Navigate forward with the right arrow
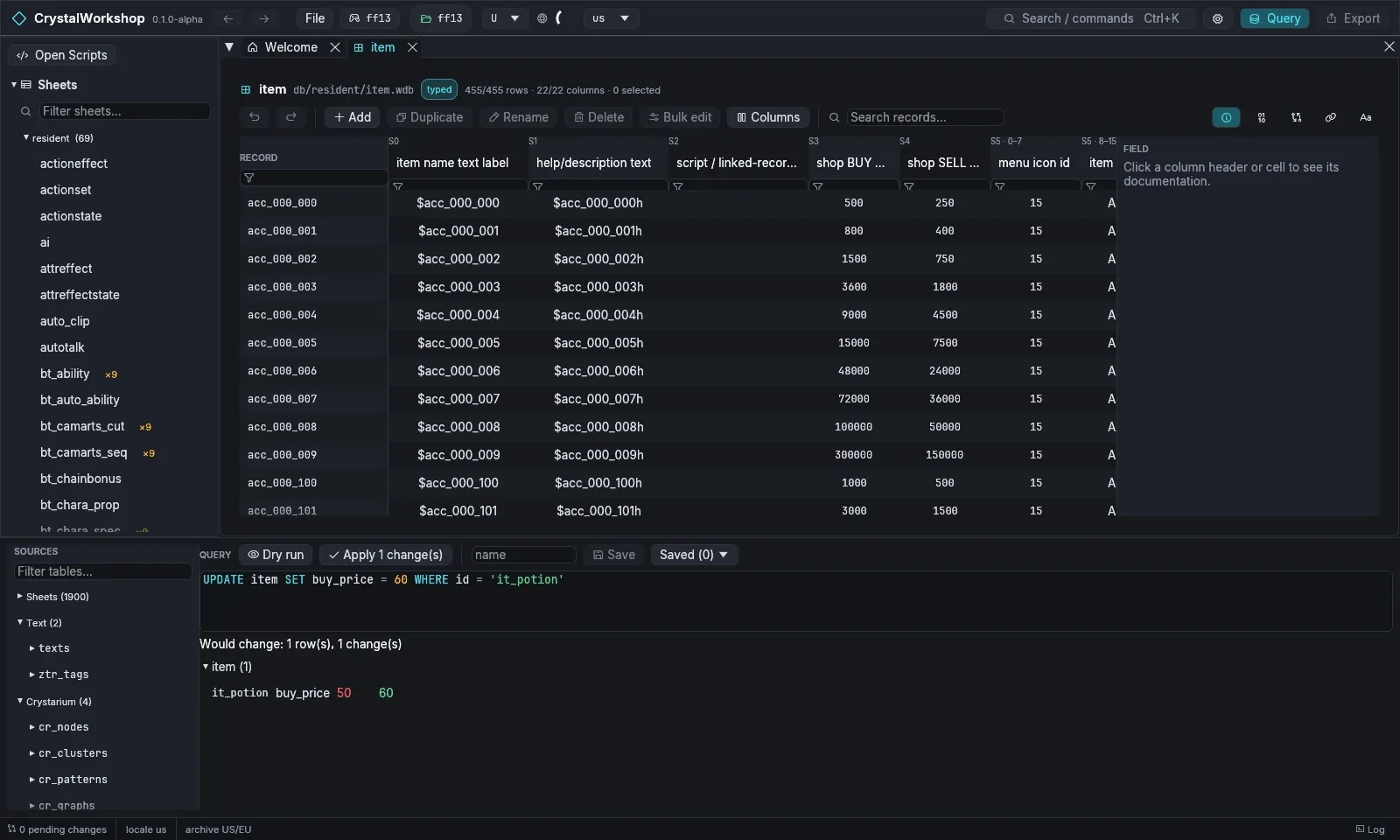This screenshot has height=840, width=1400. 263,18
